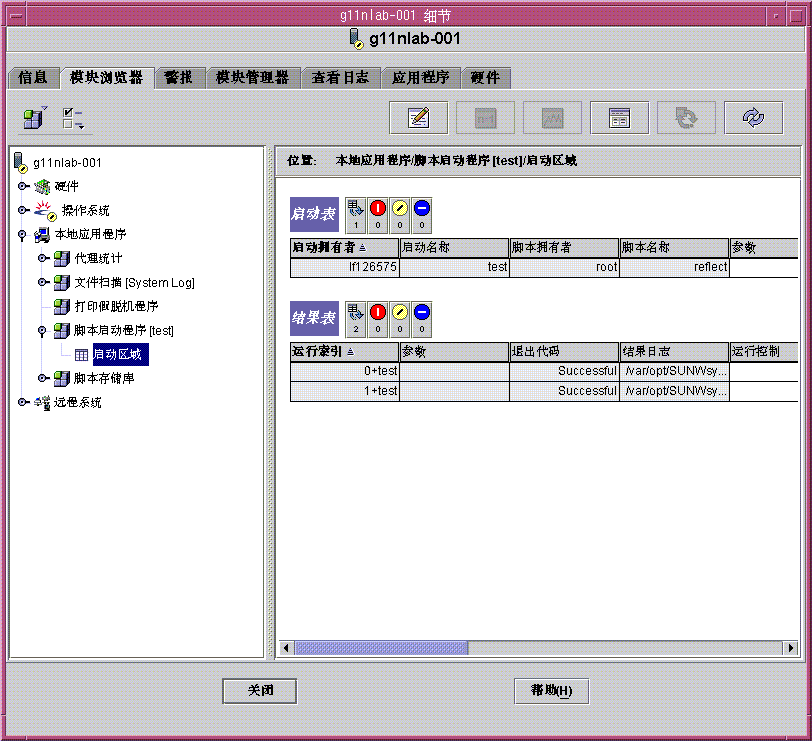Viewport: 812px width, 741px height.
Task: Select the reflect script name cell
Action: tap(674, 267)
